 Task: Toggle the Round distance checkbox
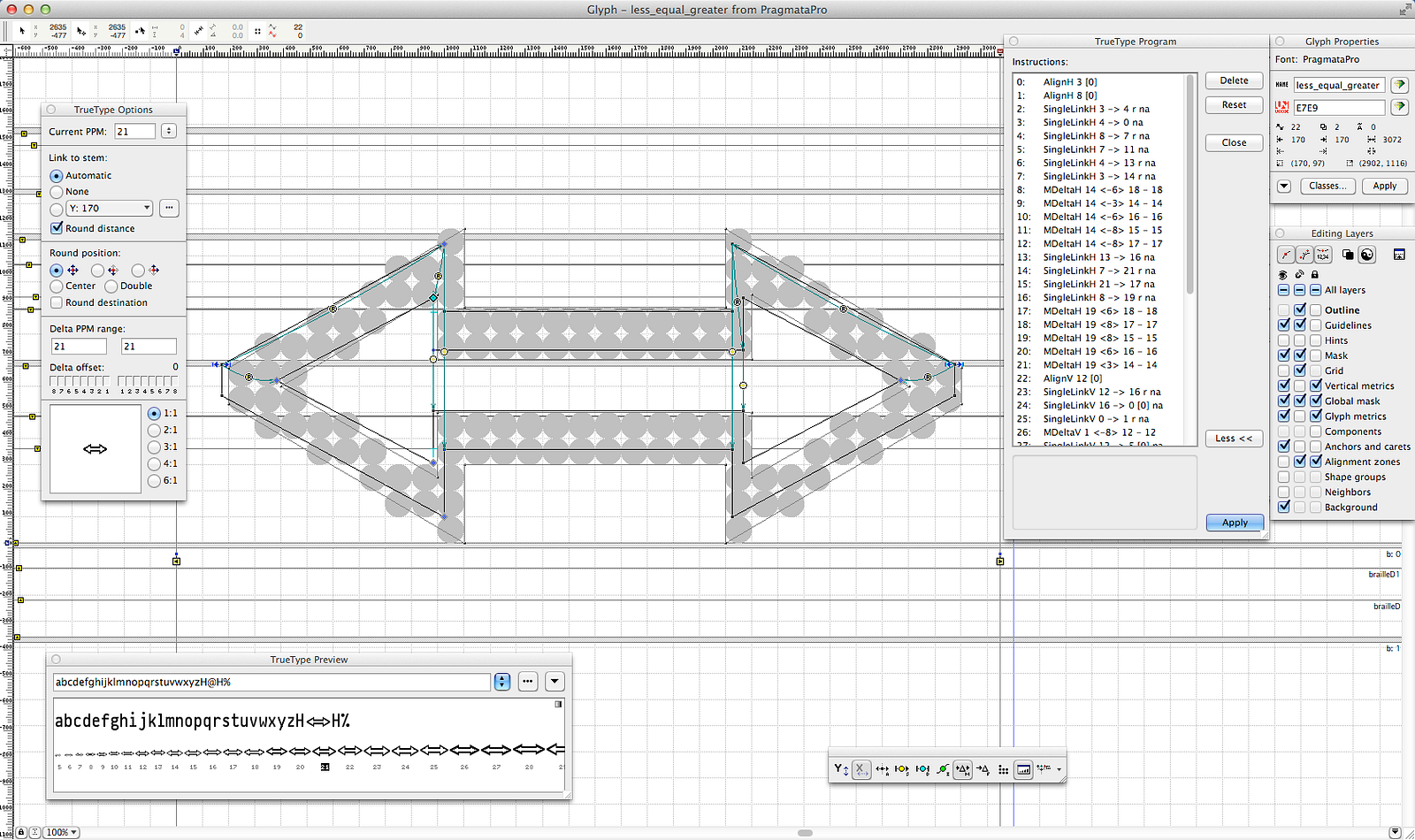click(x=57, y=228)
